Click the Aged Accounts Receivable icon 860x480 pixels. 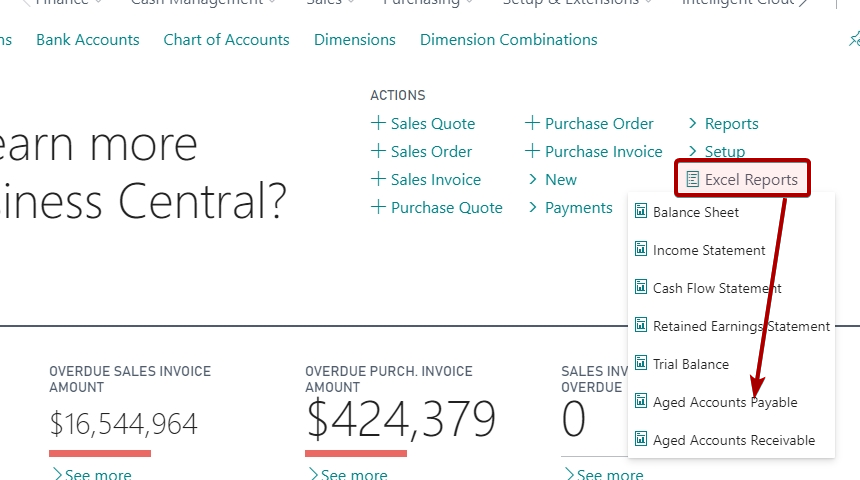(641, 439)
